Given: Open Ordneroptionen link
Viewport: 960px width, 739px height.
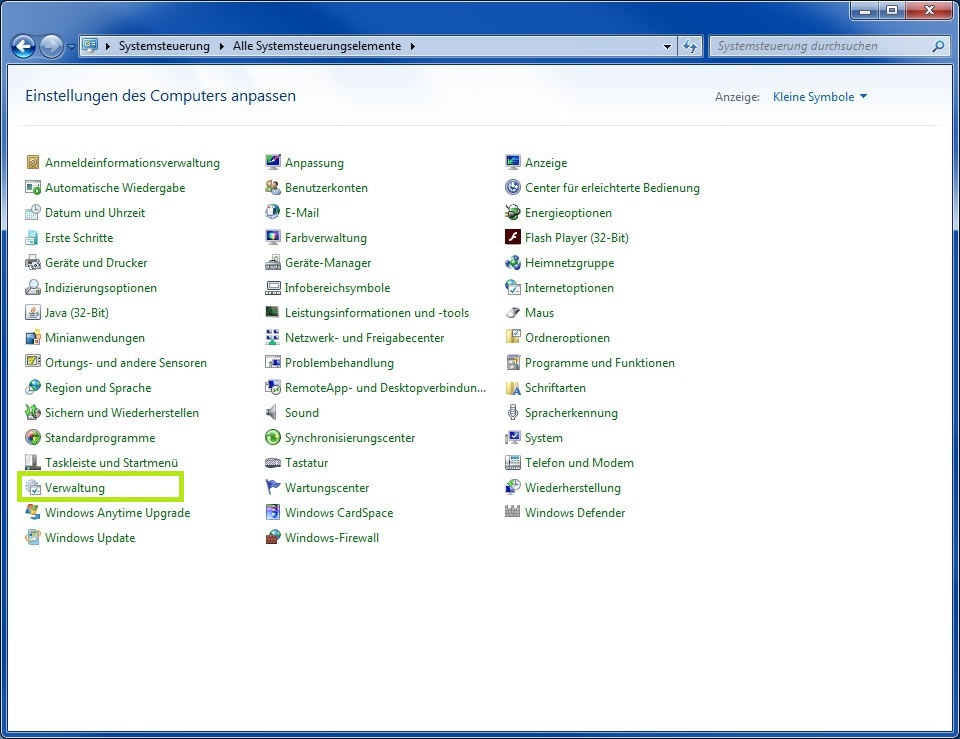Looking at the screenshot, I should [x=568, y=337].
